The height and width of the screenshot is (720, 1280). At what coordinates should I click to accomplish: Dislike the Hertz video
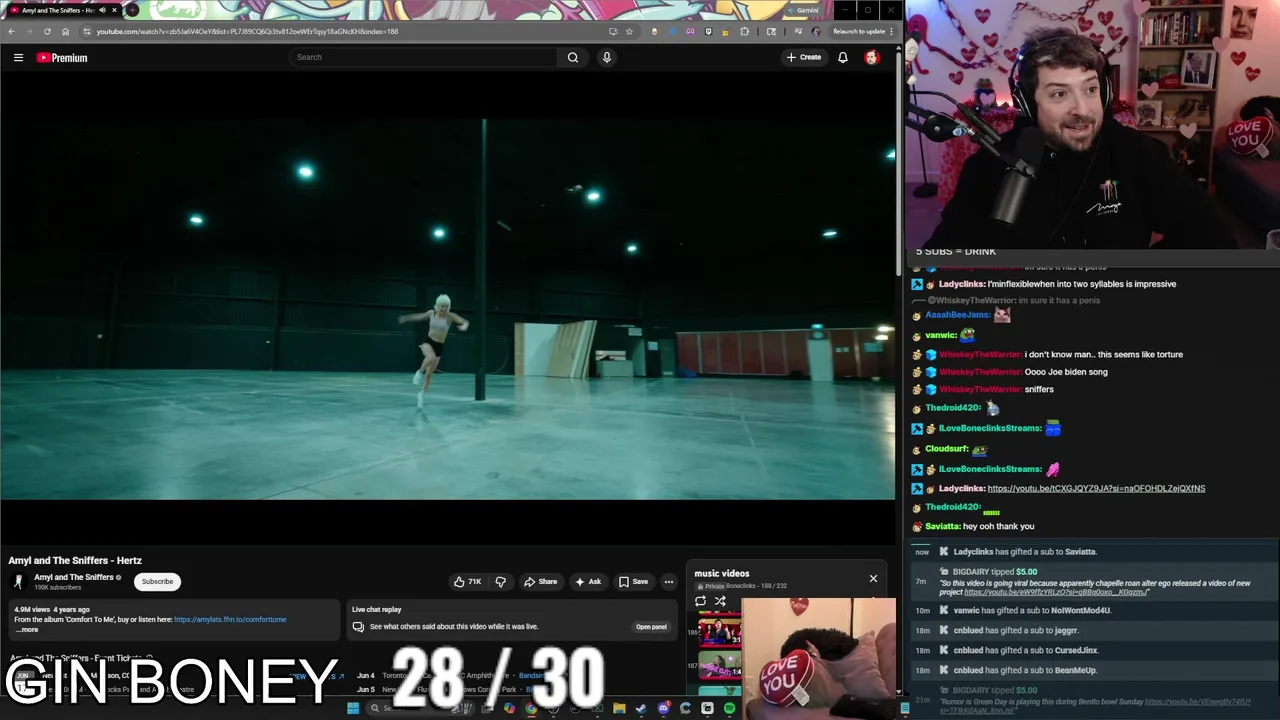point(501,582)
